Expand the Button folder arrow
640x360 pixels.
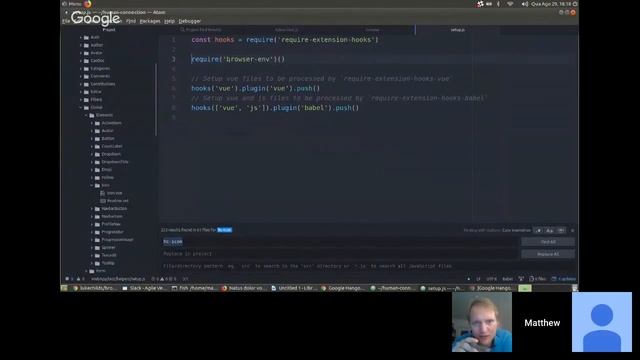pyautogui.click(x=92, y=139)
